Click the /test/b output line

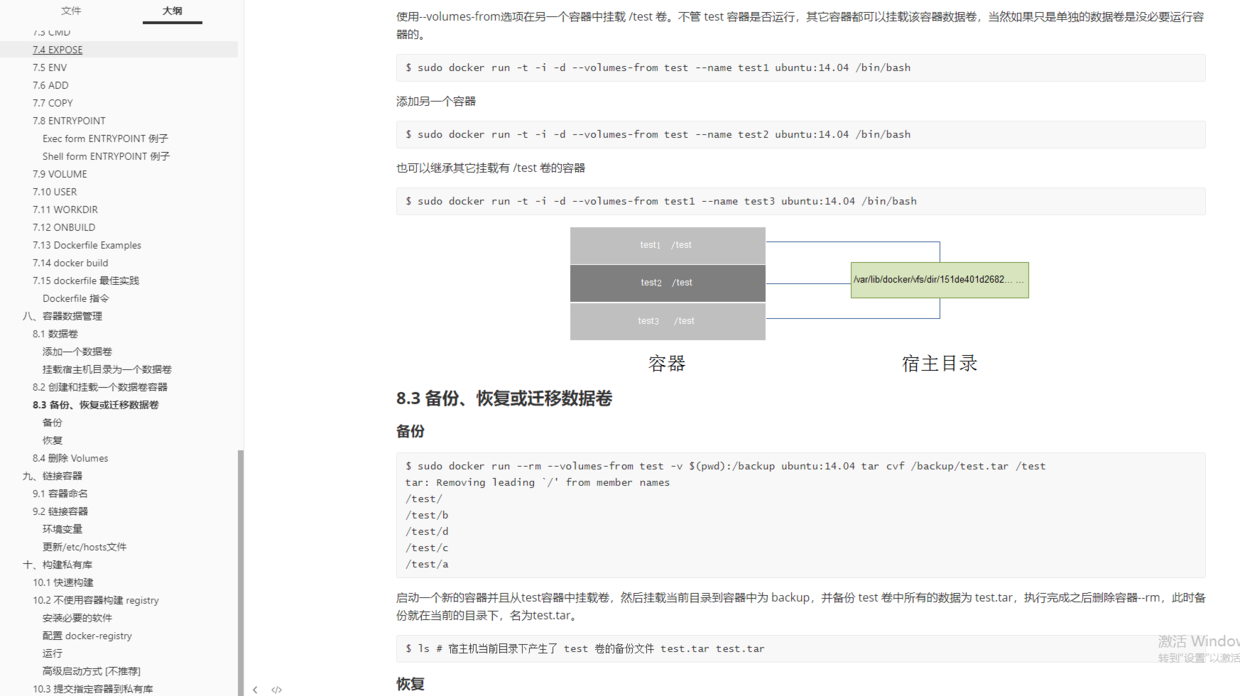point(427,515)
